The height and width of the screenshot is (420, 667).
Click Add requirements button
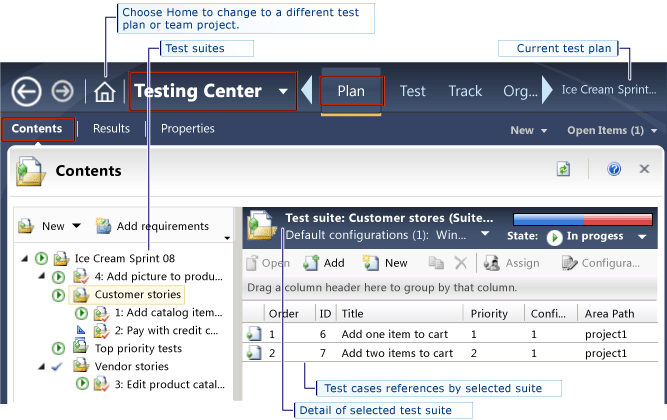[x=152, y=226]
